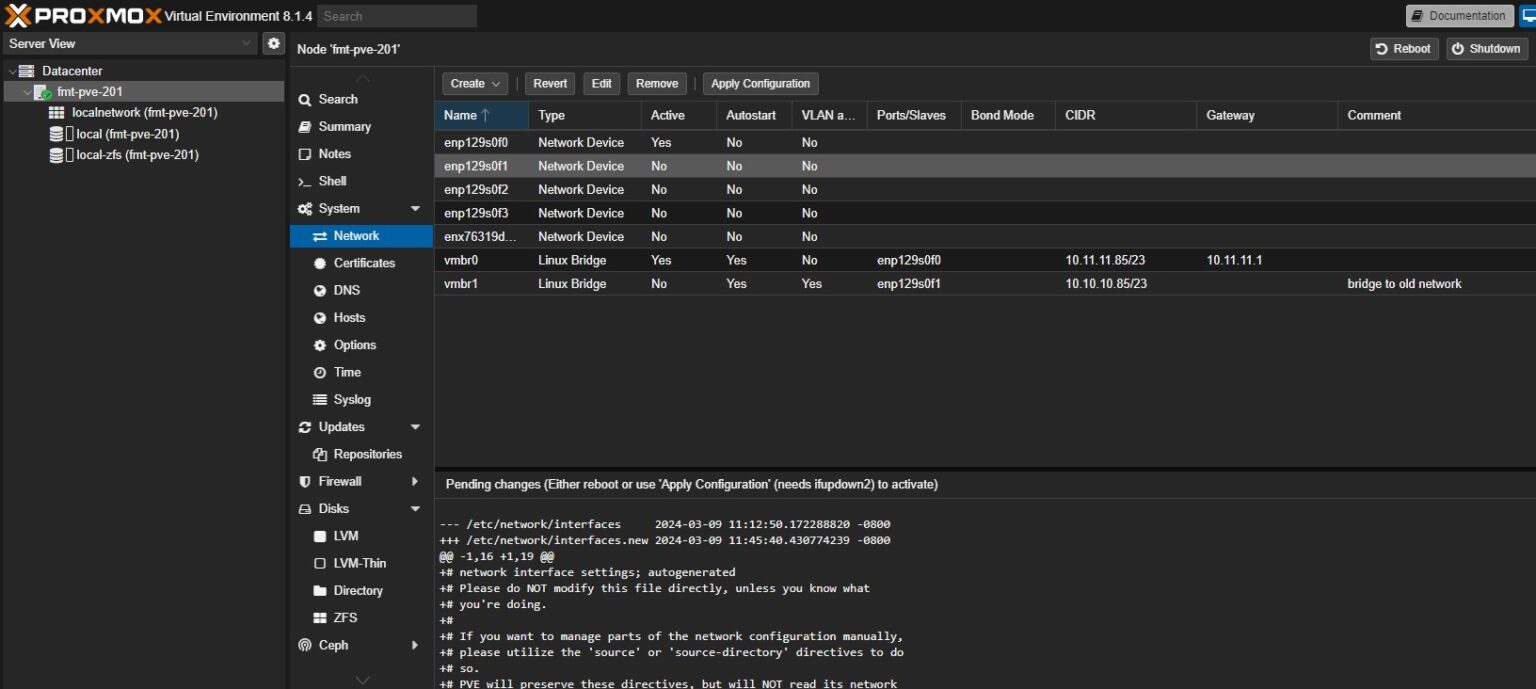Open Time settings
This screenshot has width=1536, height=689.
pos(345,372)
